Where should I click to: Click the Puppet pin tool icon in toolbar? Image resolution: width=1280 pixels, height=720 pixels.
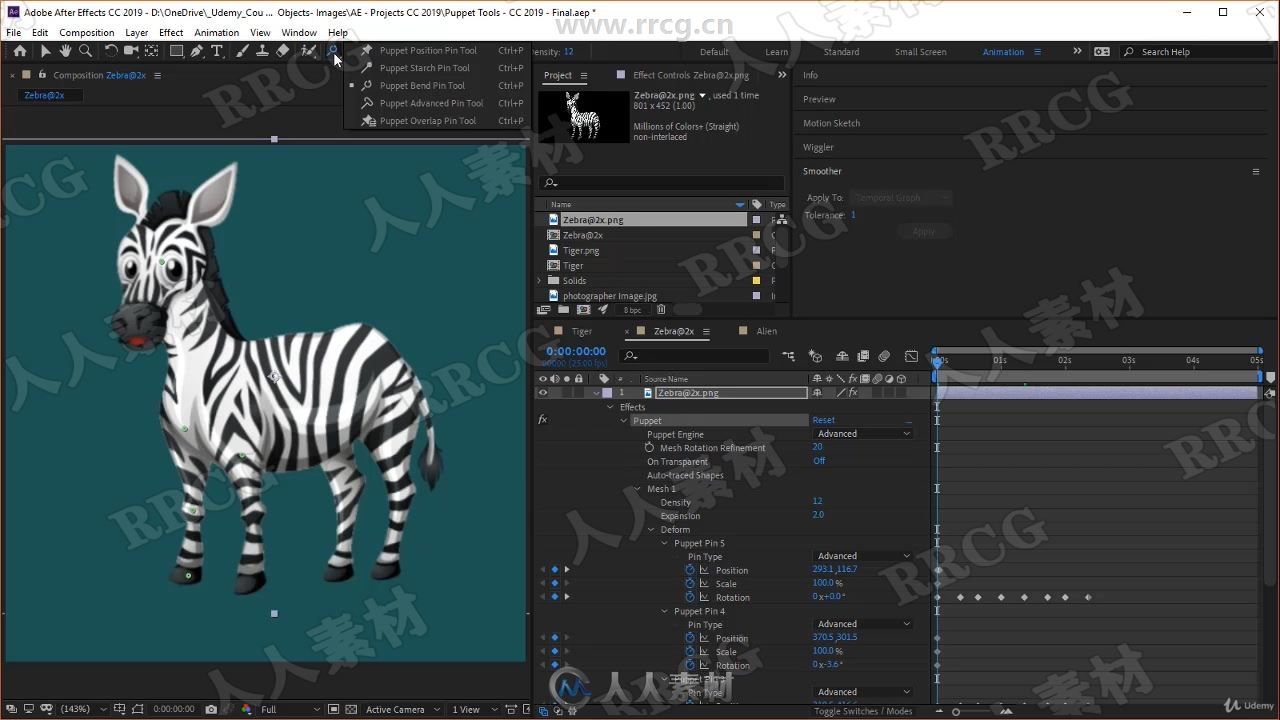point(331,50)
